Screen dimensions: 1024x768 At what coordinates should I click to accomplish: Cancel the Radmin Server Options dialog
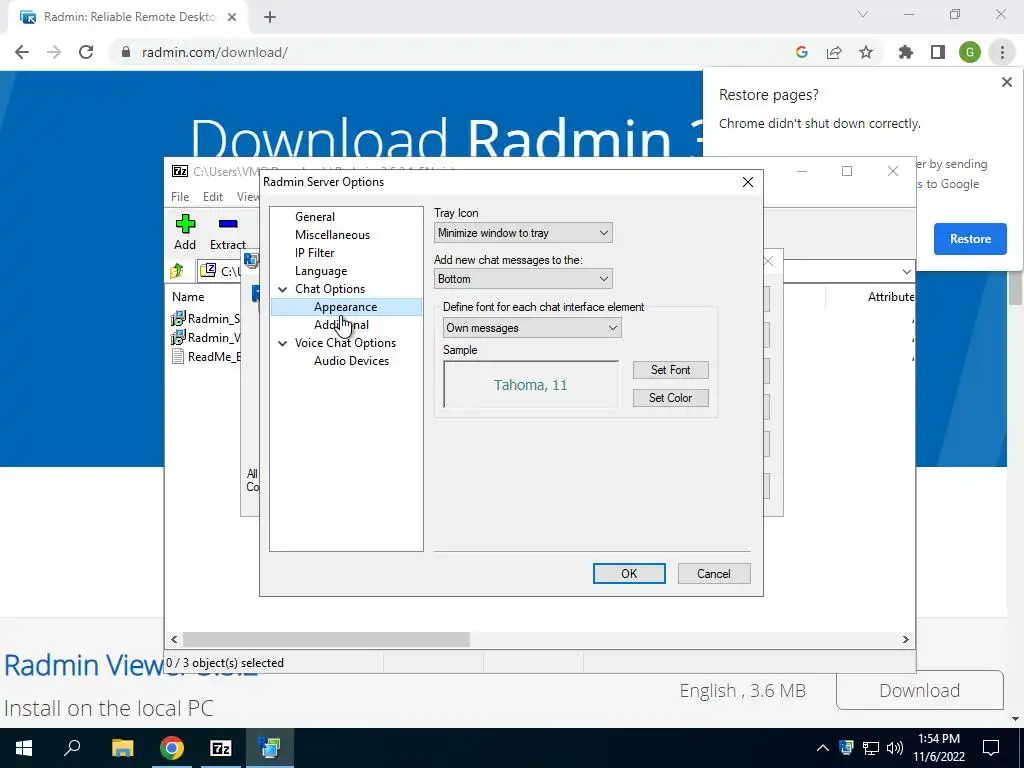(714, 573)
